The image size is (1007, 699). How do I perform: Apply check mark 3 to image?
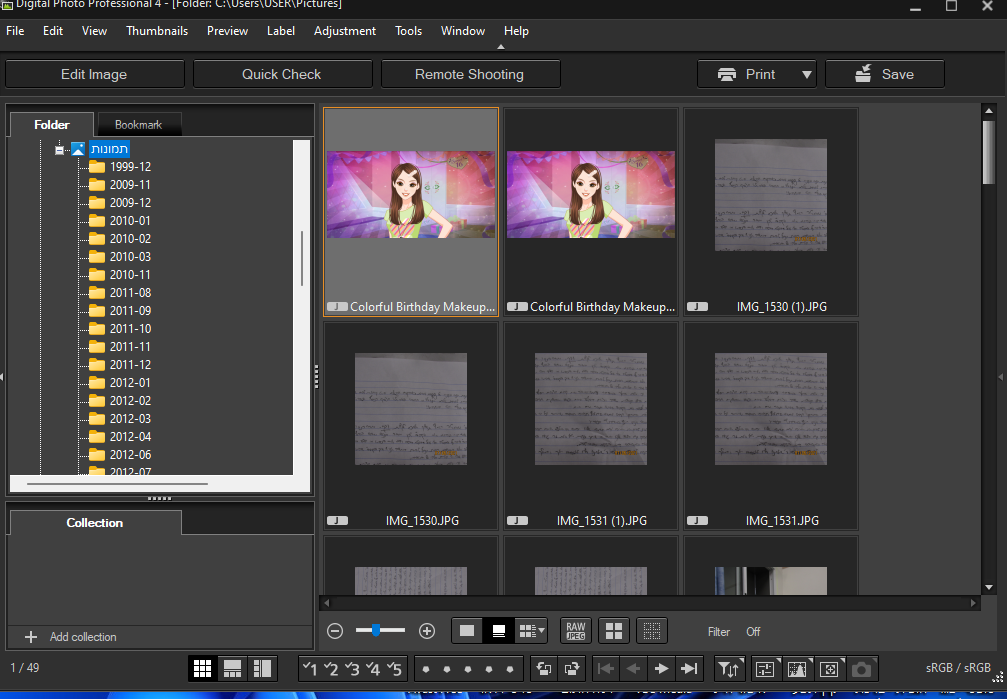[353, 669]
